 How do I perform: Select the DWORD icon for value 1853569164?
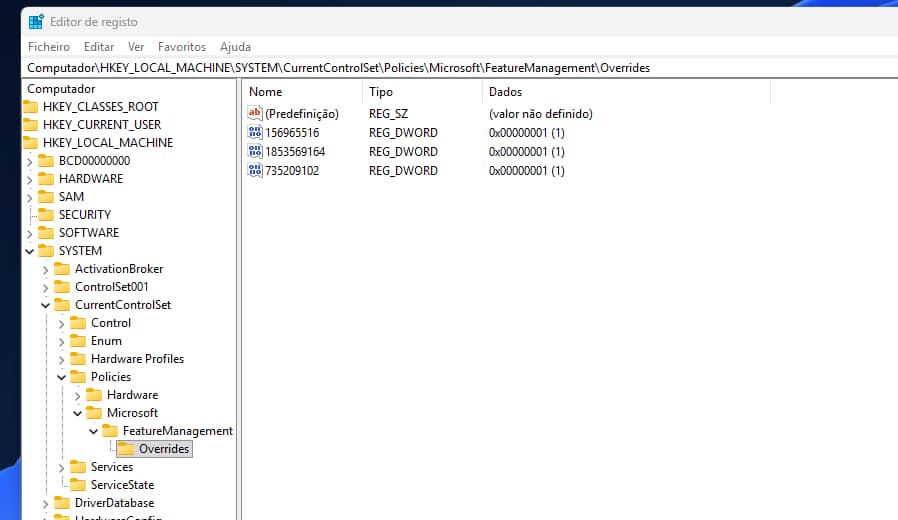[254, 152]
